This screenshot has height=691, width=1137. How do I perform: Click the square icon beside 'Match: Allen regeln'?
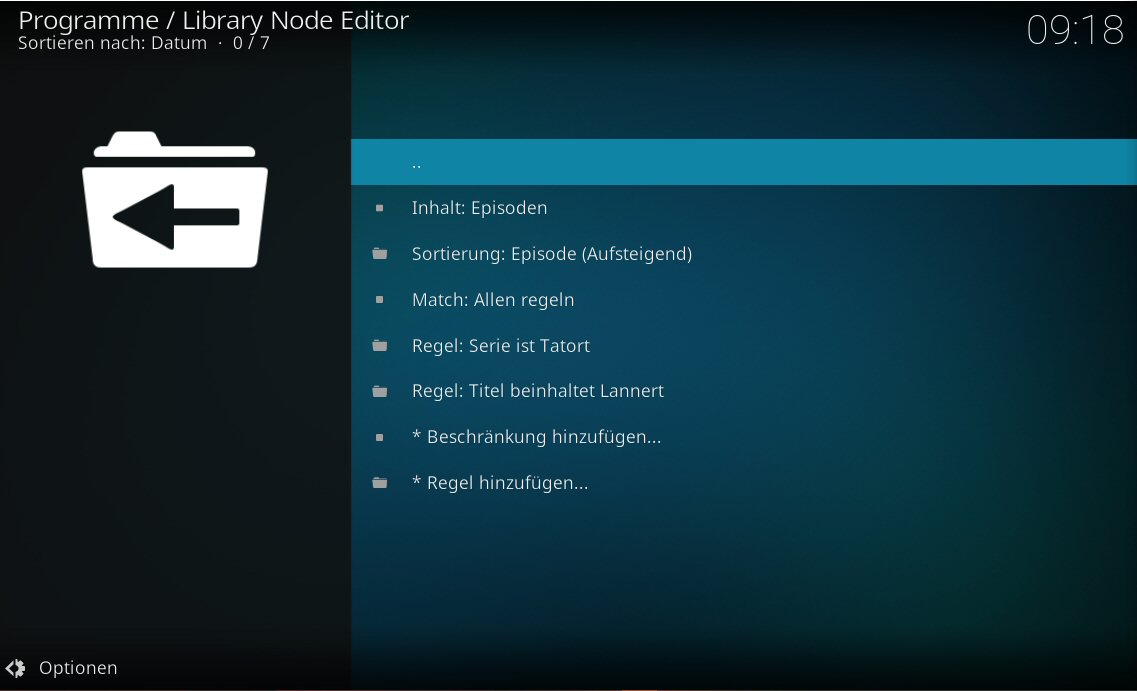point(379,299)
